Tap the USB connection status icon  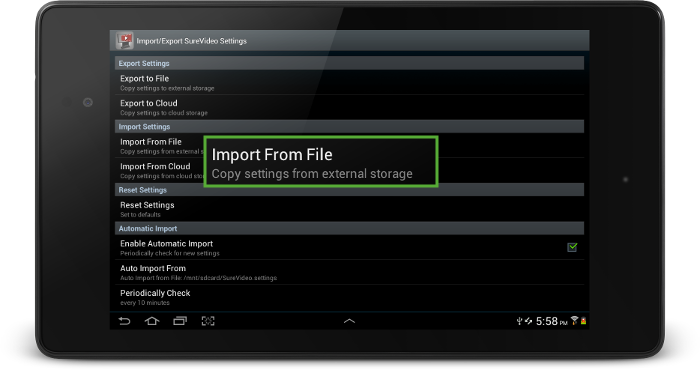(519, 321)
